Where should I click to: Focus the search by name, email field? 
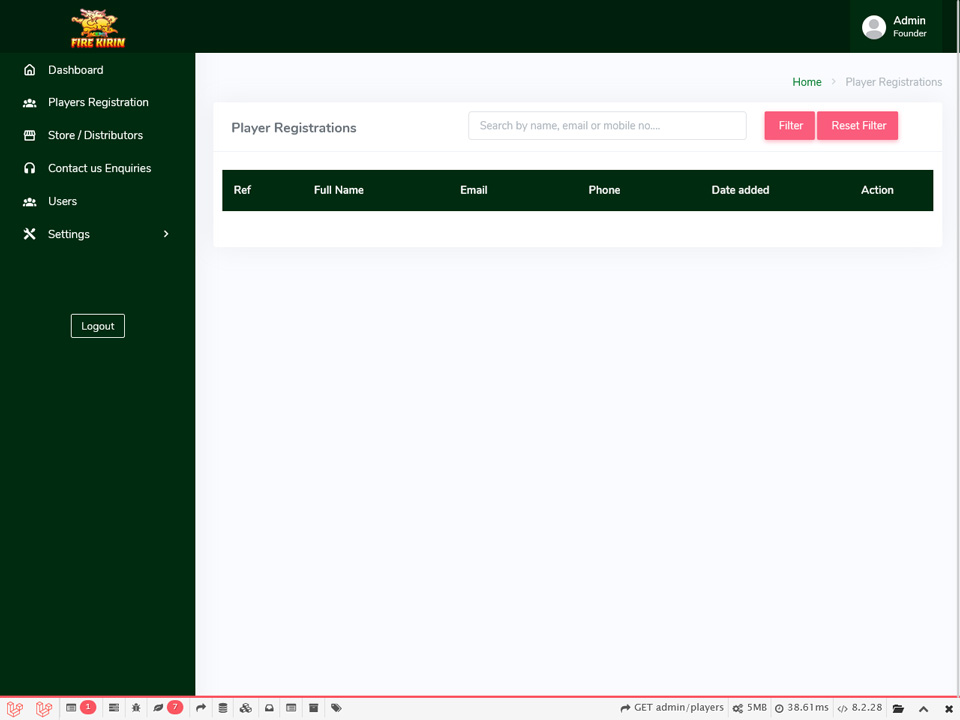point(607,126)
